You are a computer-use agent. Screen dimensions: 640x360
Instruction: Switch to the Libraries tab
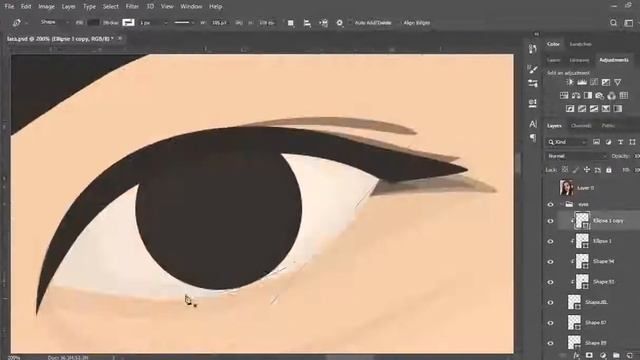point(579,60)
